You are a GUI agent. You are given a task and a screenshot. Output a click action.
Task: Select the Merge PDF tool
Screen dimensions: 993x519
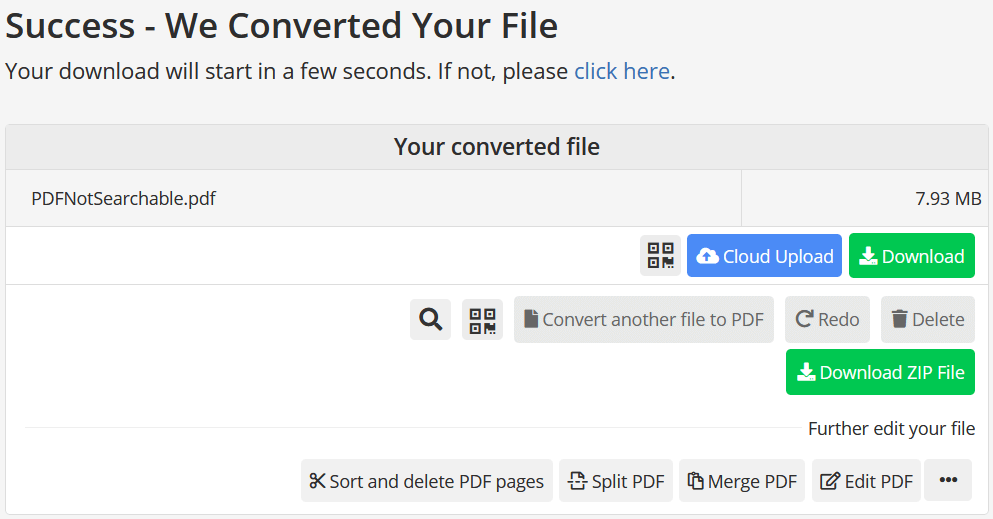[742, 481]
